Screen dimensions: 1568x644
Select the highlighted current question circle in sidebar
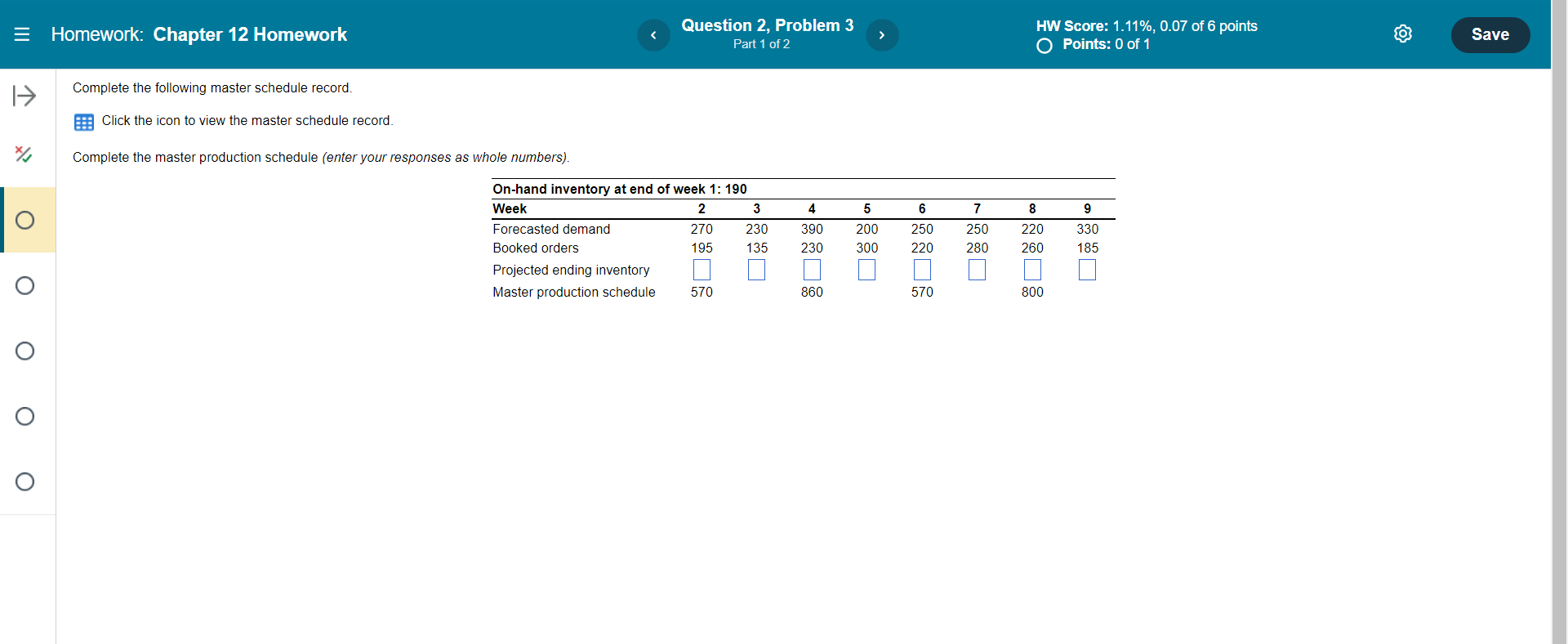(x=25, y=221)
